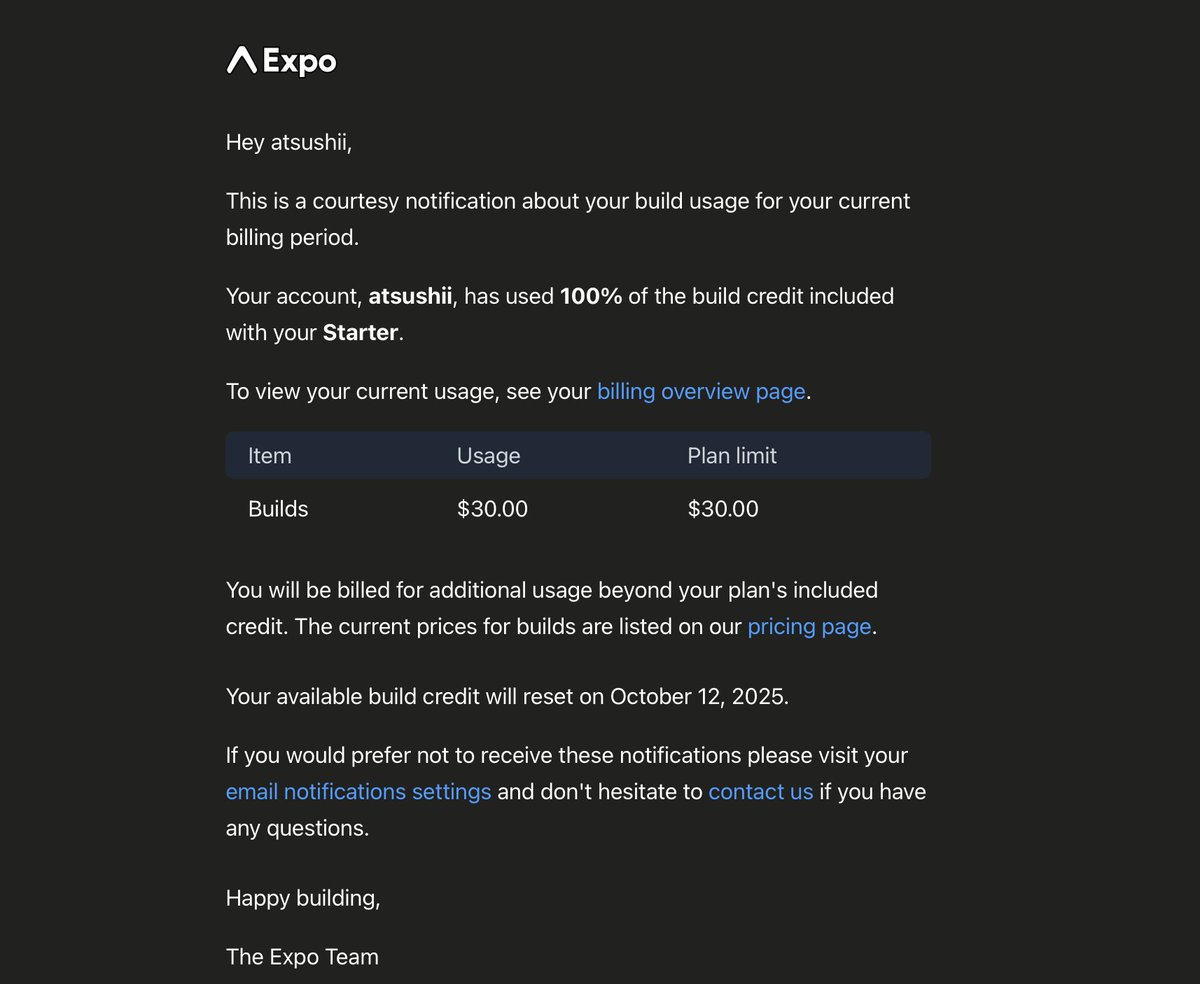Click the Hey atsushii greeting line

[x=289, y=142]
